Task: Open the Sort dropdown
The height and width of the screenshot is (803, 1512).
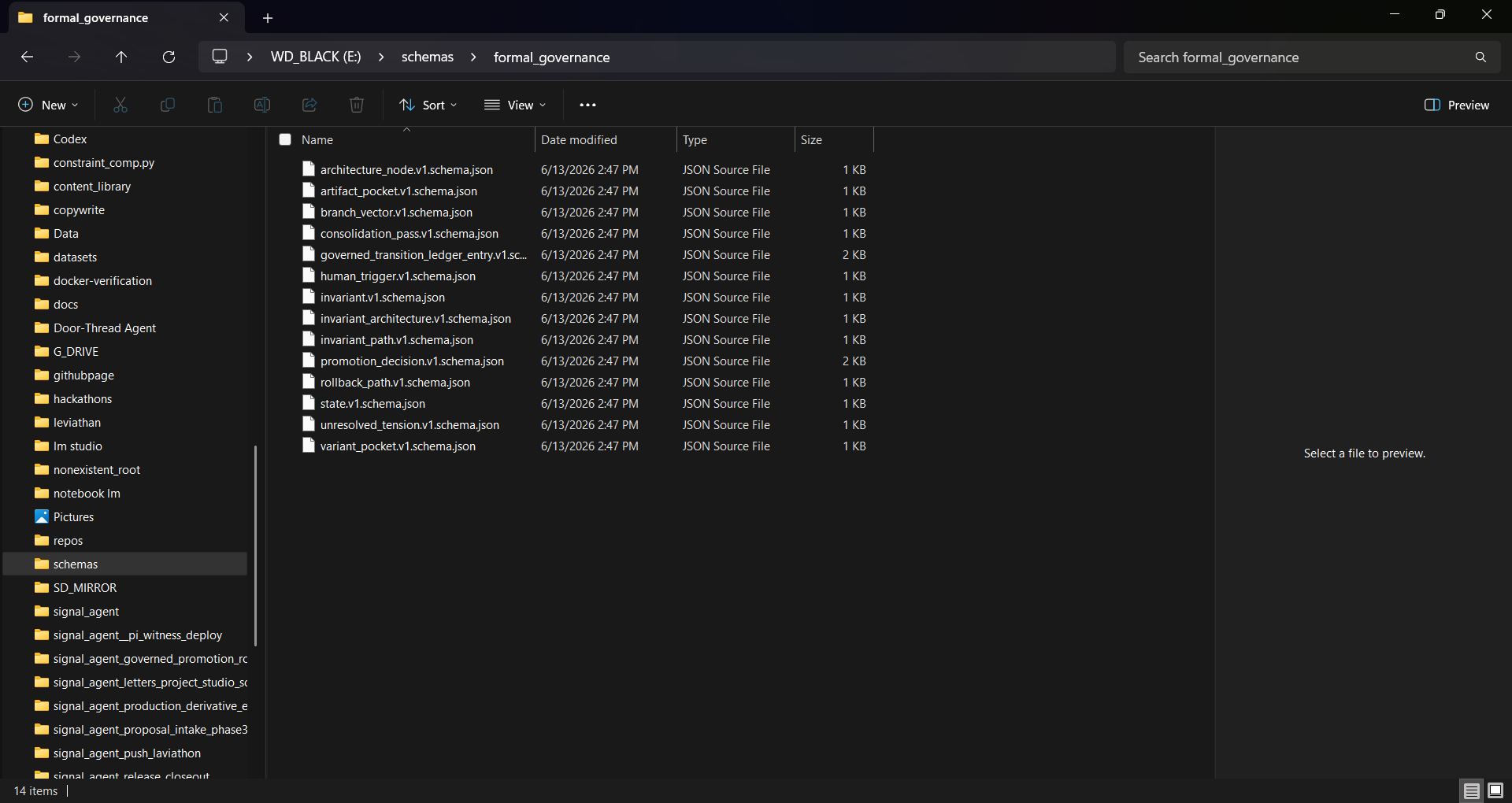Action: [x=428, y=105]
